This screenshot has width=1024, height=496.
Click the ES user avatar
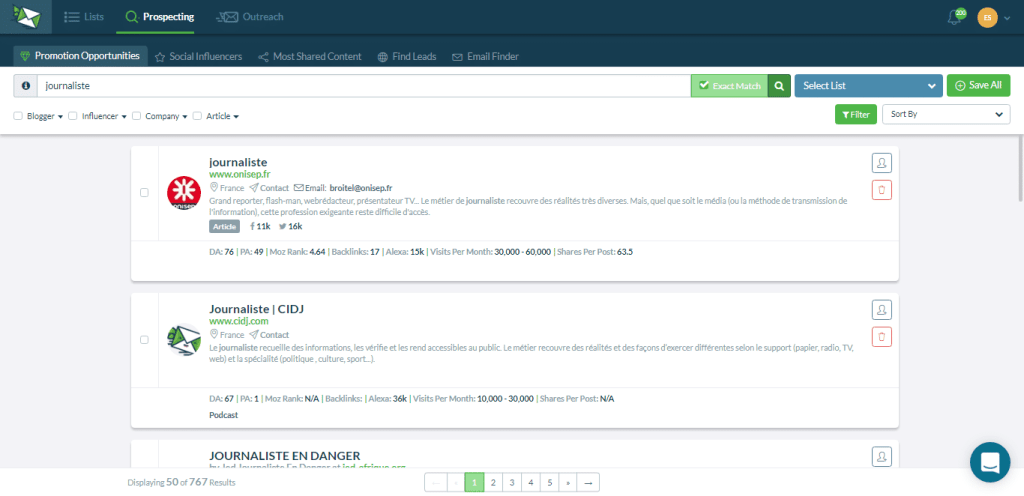click(987, 17)
